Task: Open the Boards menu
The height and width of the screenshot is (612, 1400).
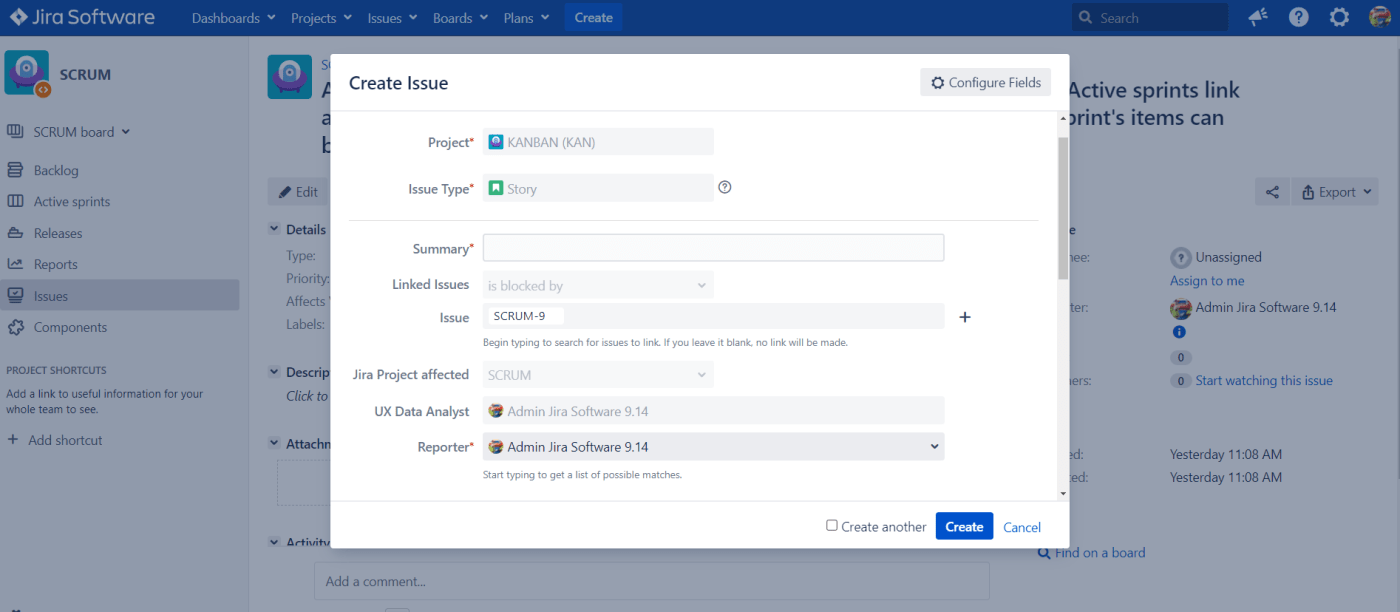Action: point(460,18)
